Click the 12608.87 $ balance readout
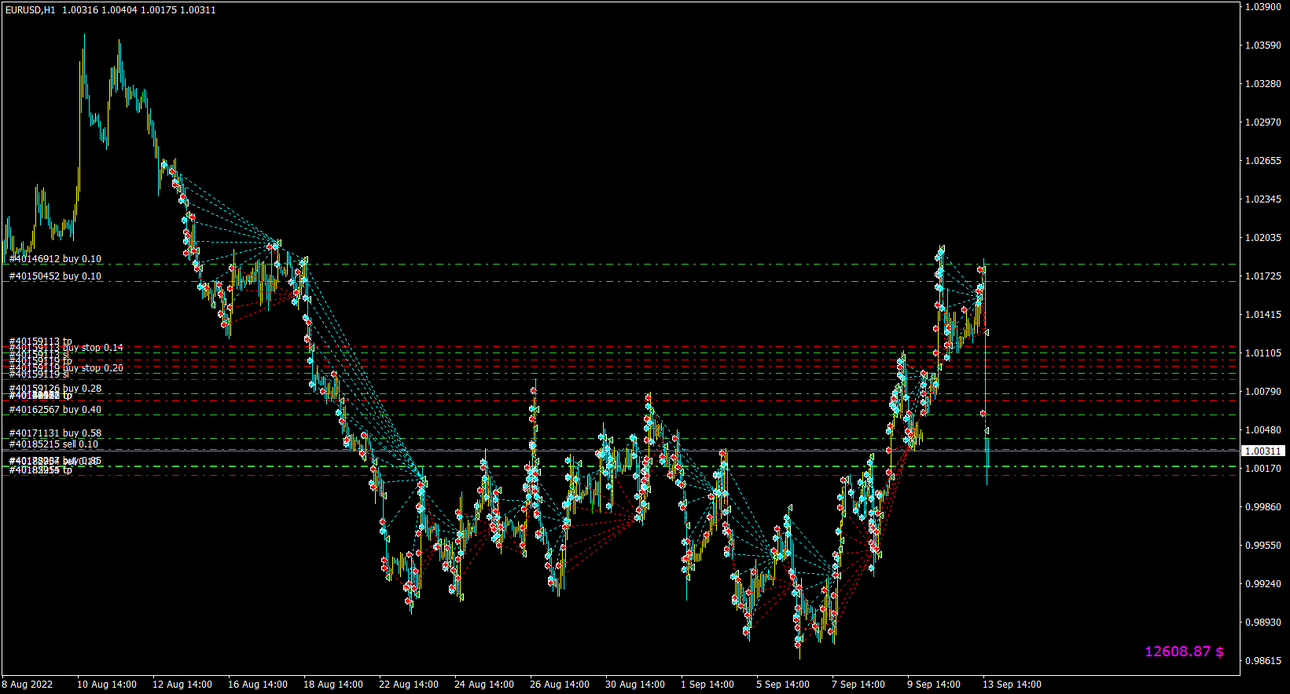This screenshot has width=1290, height=694. (x=1185, y=651)
